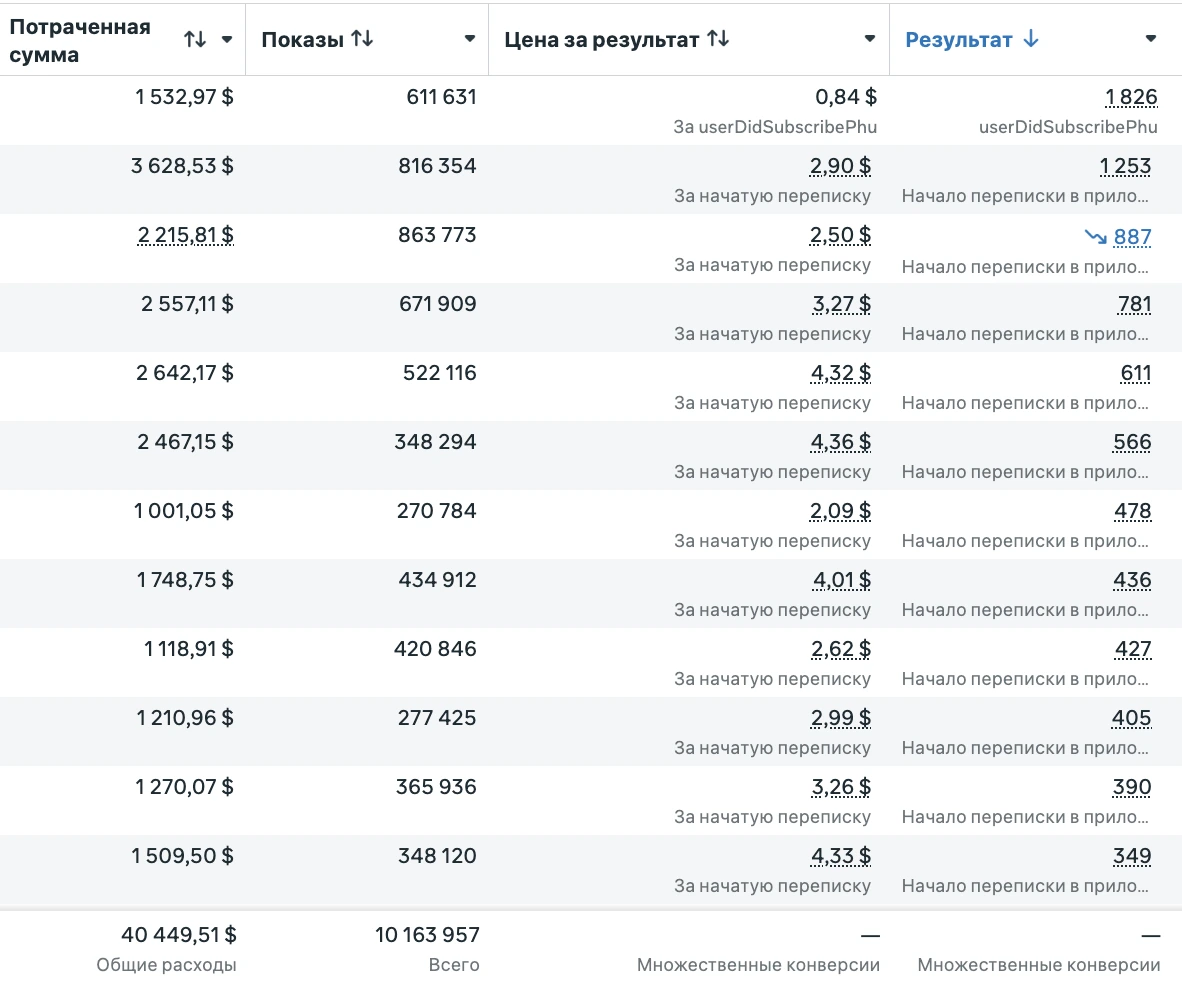The width and height of the screenshot is (1182, 1004).
Task: Select the Показы column header
Action: [303, 40]
